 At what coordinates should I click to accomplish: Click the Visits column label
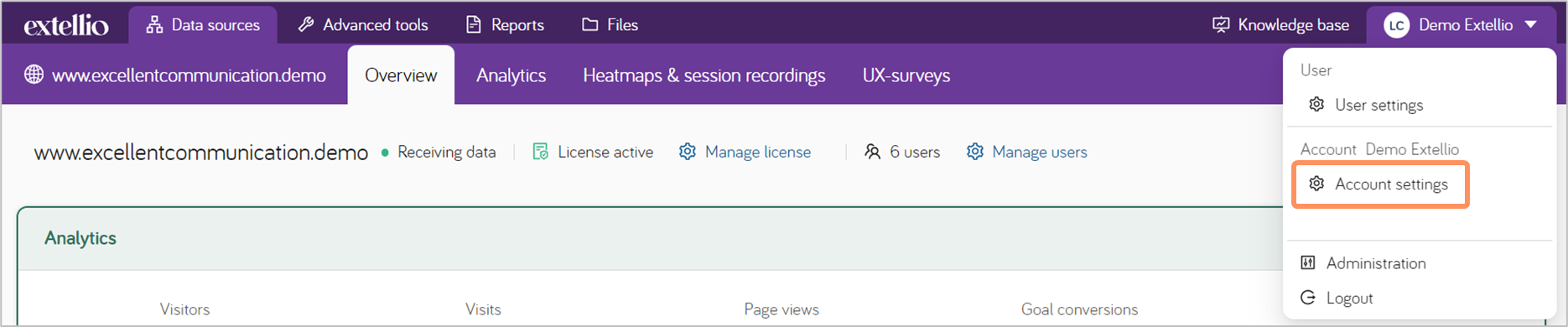point(483,309)
